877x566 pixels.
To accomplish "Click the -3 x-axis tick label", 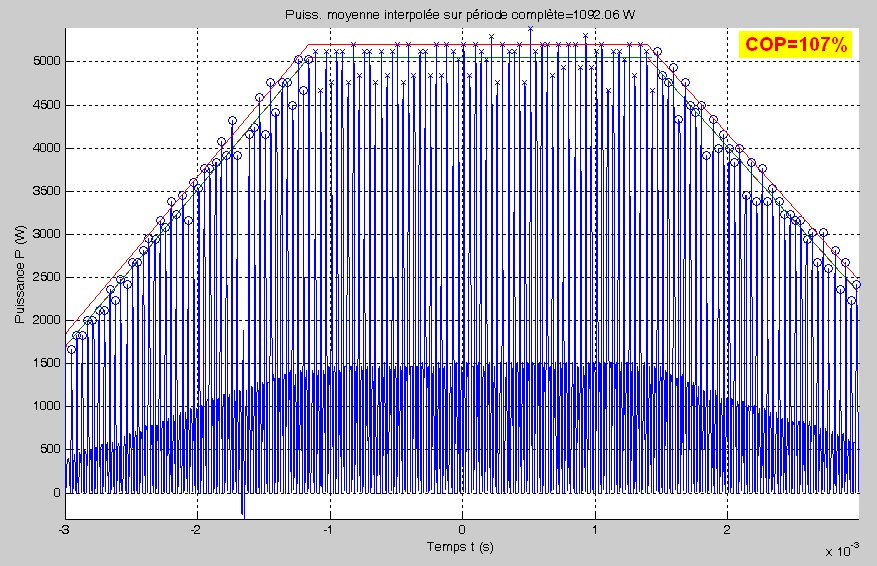I will click(x=64, y=530).
